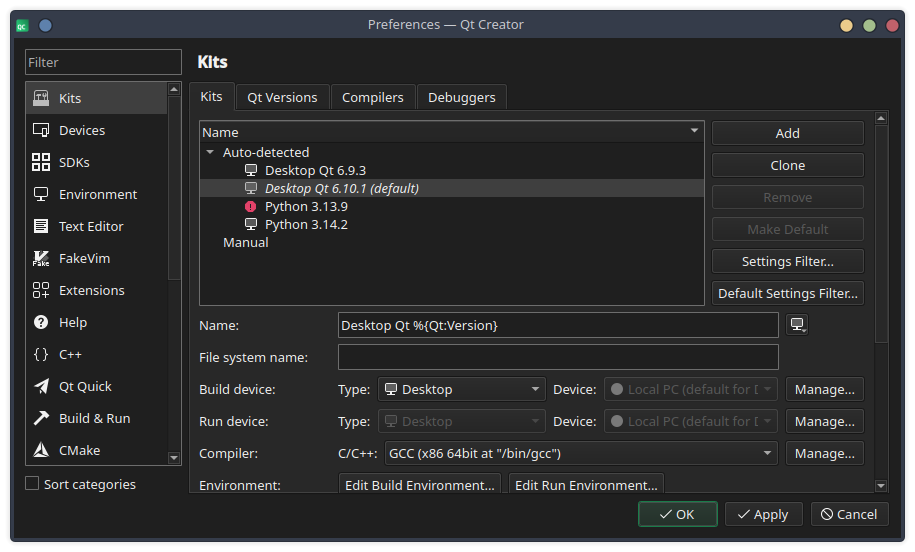915x552 pixels.
Task: Select the Python 3.13.9 kit
Action: click(306, 207)
